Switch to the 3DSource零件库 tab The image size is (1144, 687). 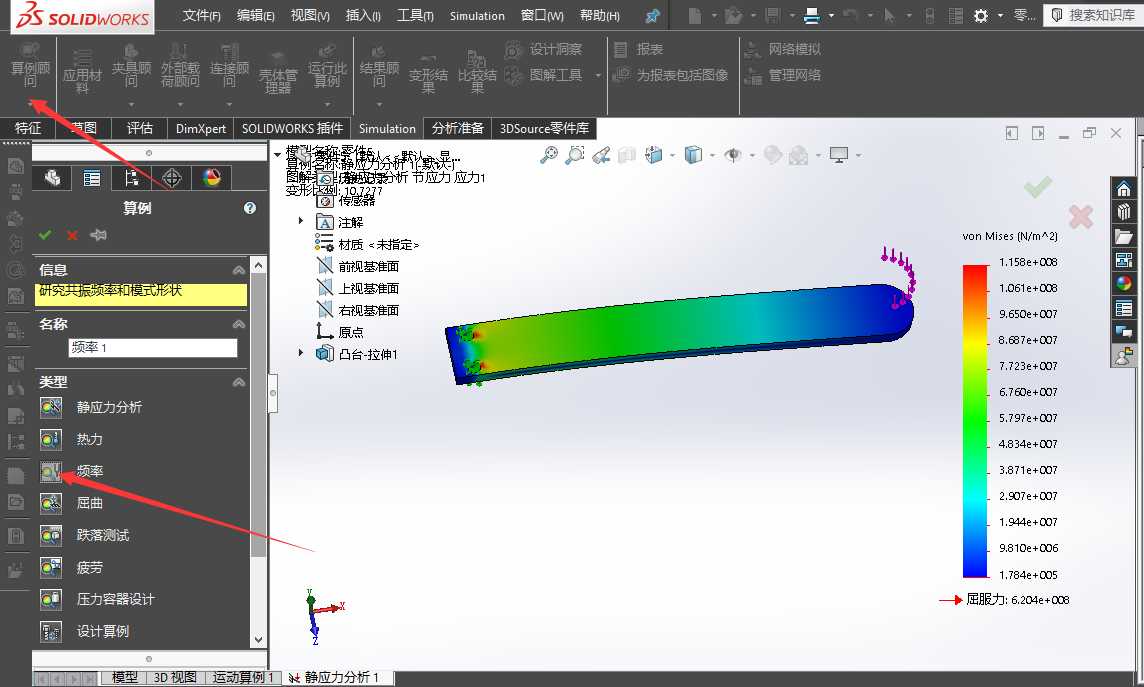coord(544,128)
